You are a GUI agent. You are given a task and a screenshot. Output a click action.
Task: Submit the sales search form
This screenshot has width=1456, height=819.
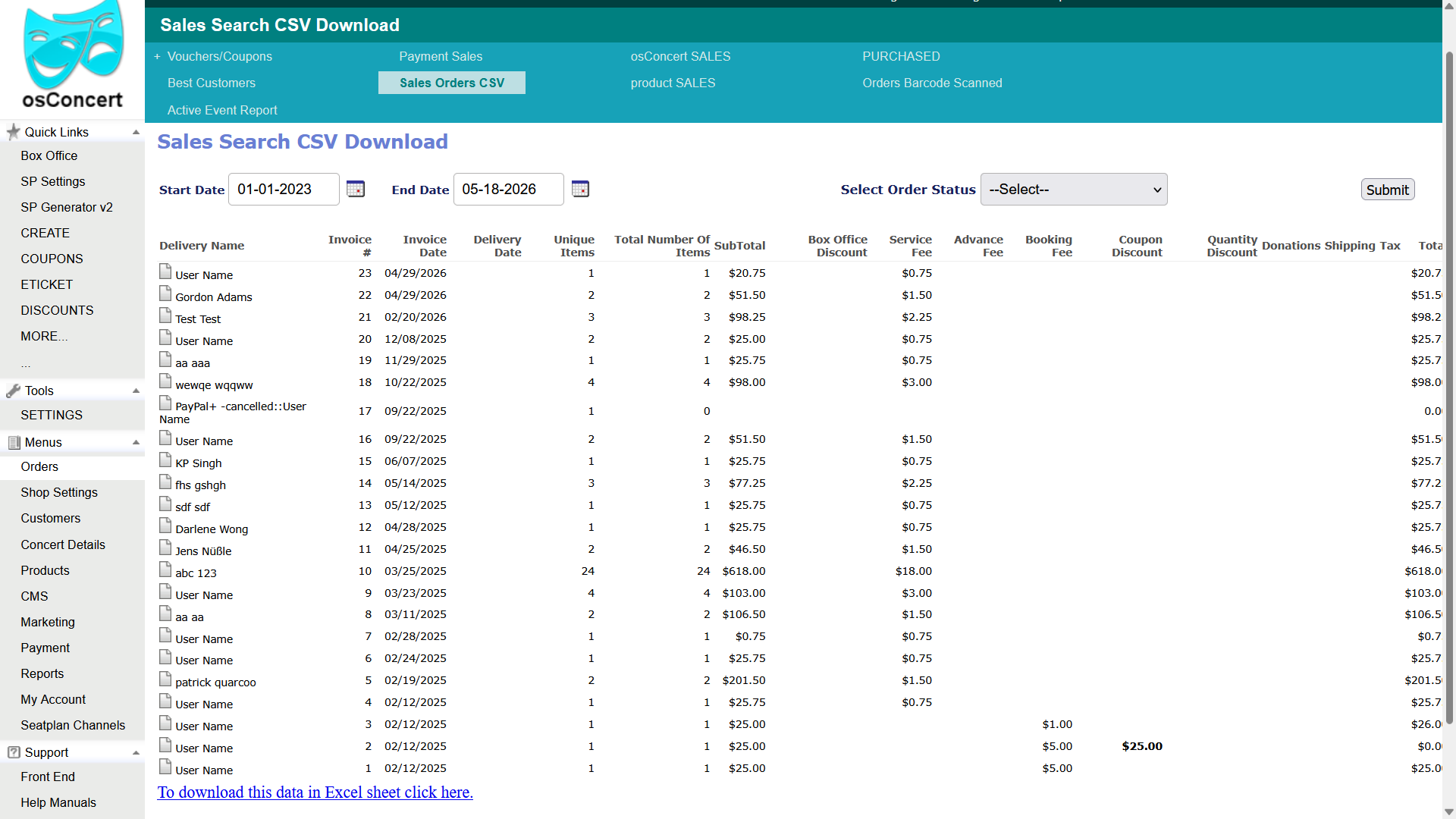click(1388, 190)
